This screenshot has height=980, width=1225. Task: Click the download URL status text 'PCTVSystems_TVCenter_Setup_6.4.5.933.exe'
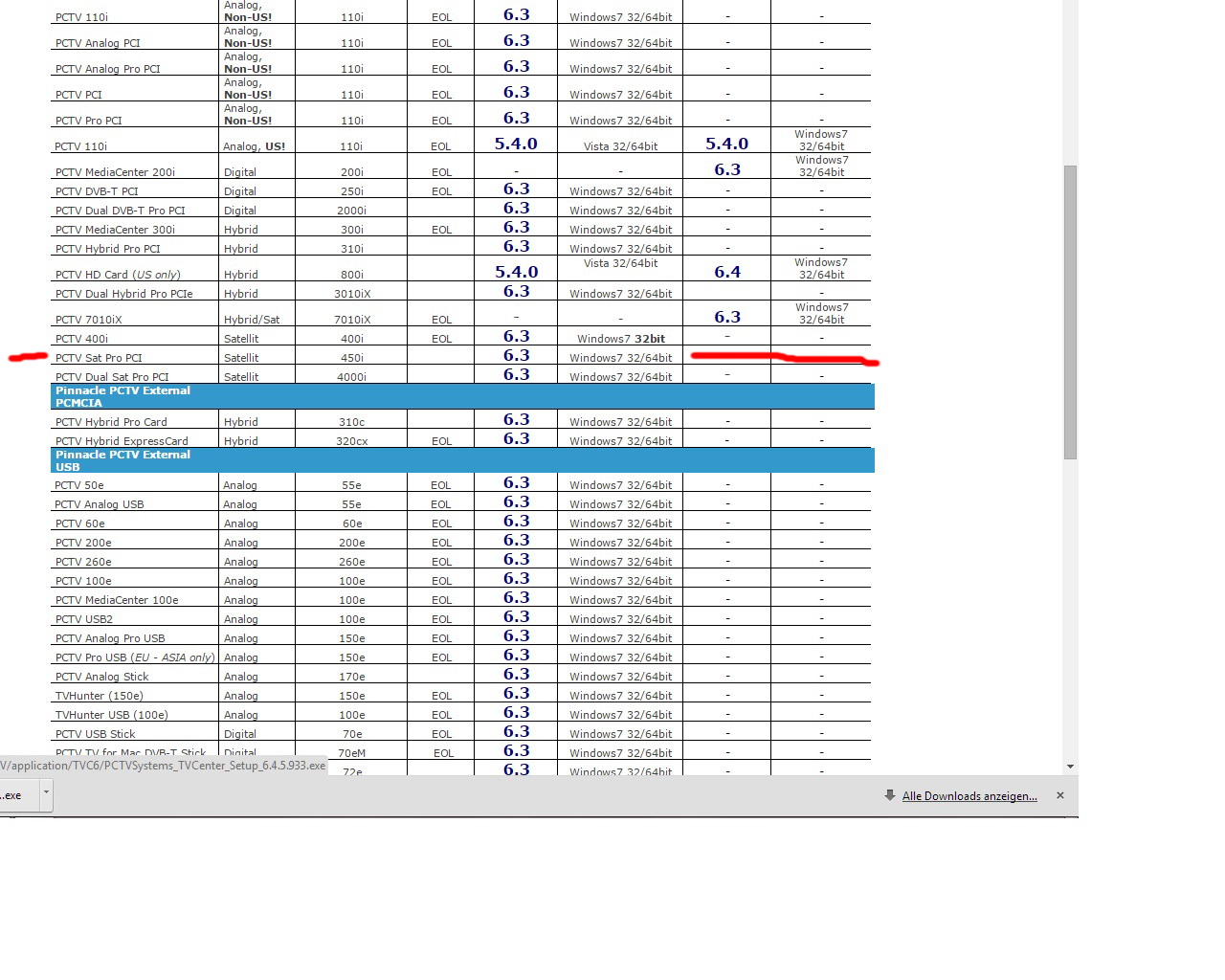tap(214, 766)
